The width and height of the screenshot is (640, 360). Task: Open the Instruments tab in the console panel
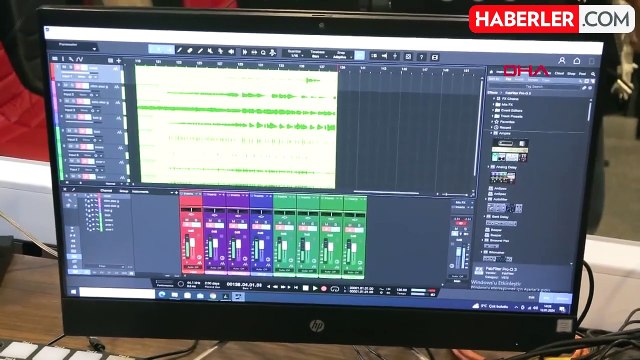point(140,191)
